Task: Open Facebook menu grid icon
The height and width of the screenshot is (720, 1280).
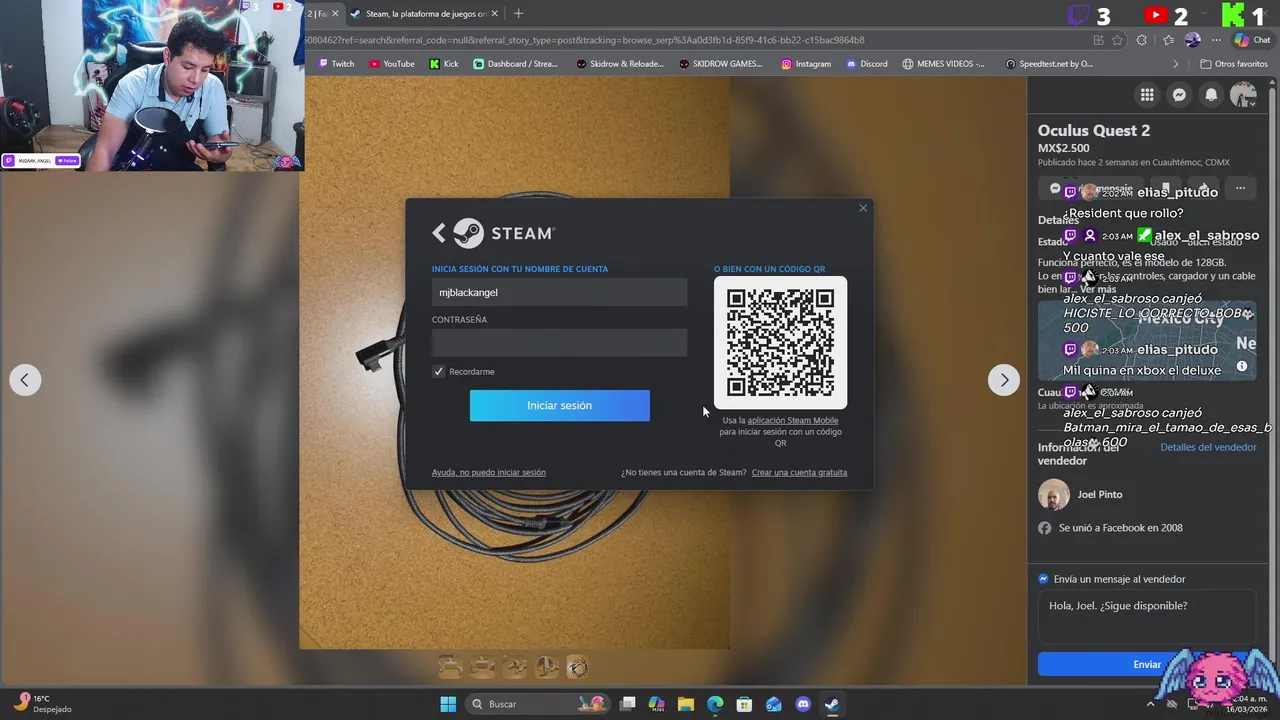Action: [x=1147, y=95]
